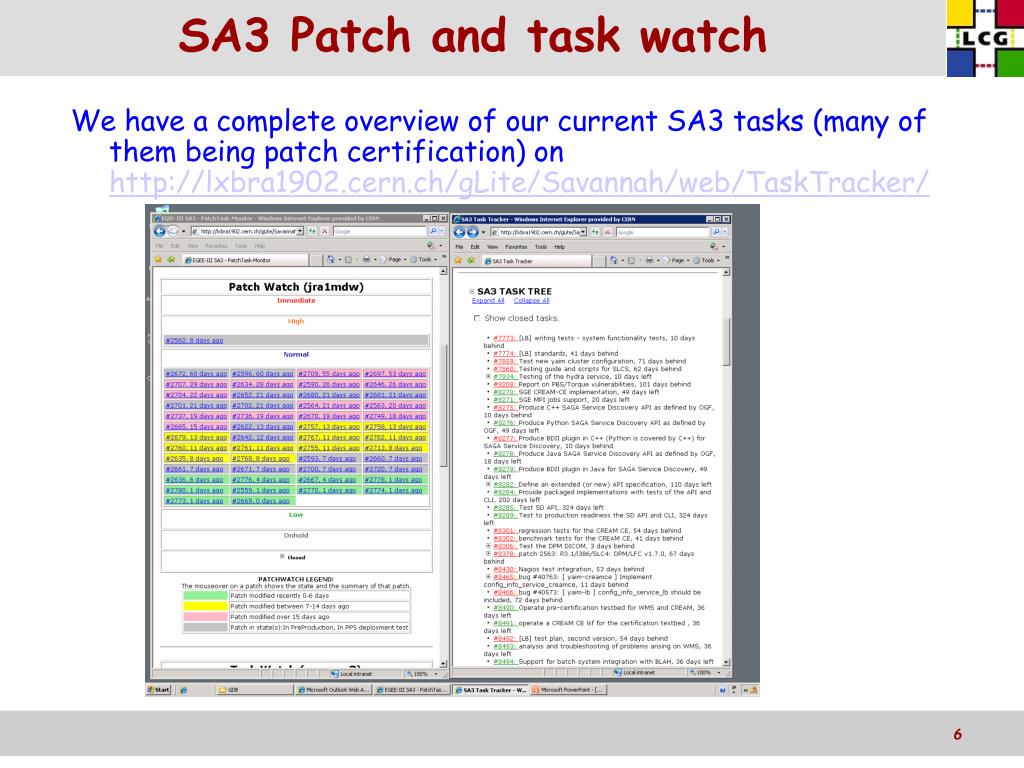The height and width of the screenshot is (768, 1024).
Task: Stop loading in PatchTask-Monitor window
Action: coord(325,231)
